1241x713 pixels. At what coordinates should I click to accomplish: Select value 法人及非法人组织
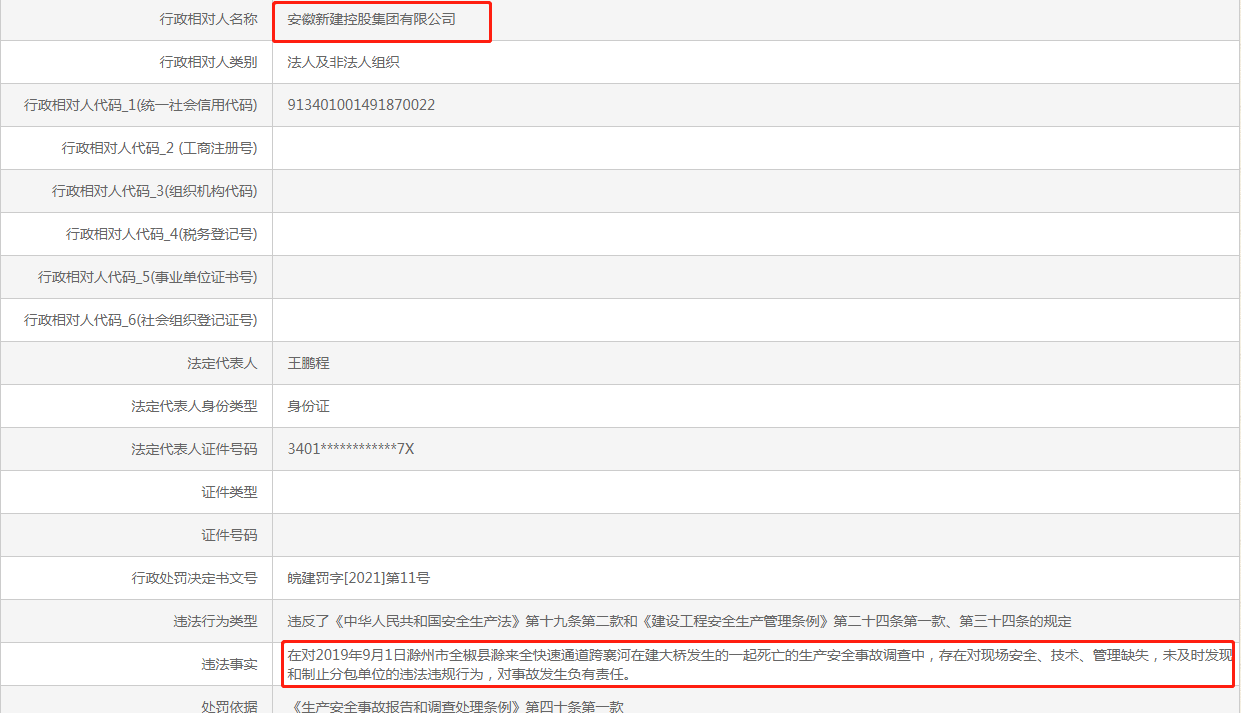343,62
